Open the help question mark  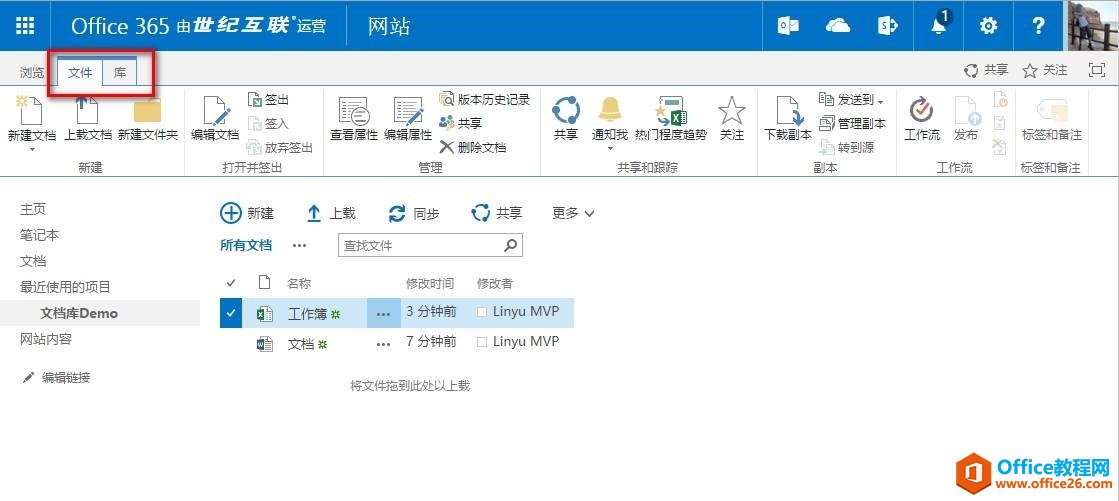(x=1038, y=26)
